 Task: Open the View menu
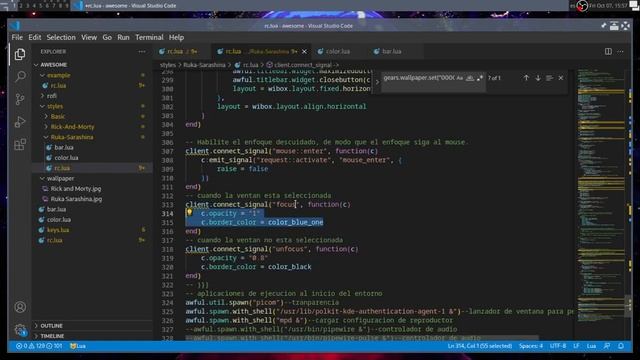click(x=89, y=37)
